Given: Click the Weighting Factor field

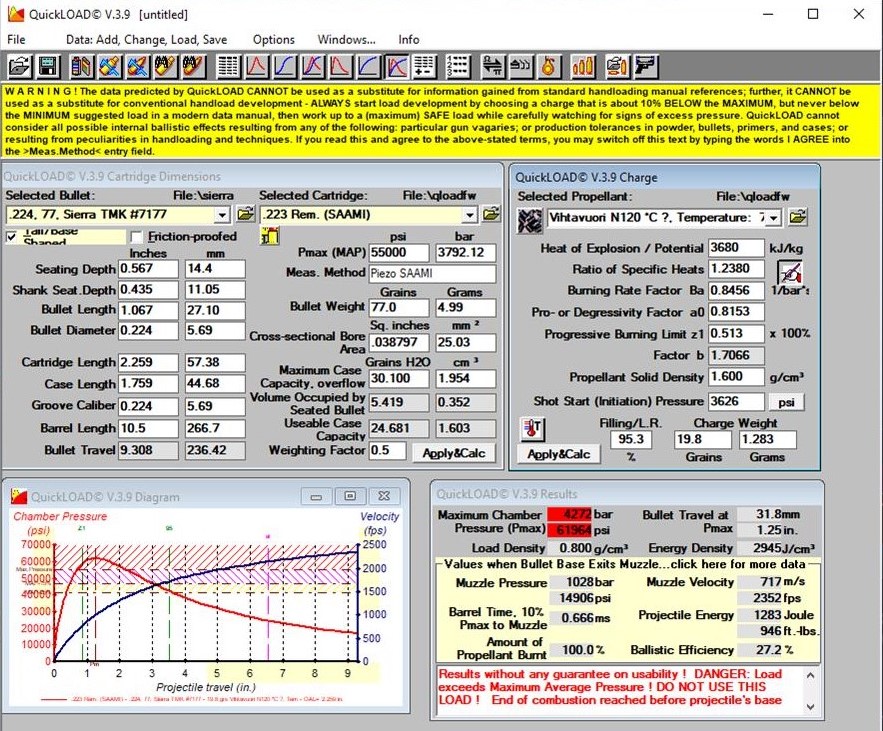Looking at the screenshot, I should pos(387,451).
